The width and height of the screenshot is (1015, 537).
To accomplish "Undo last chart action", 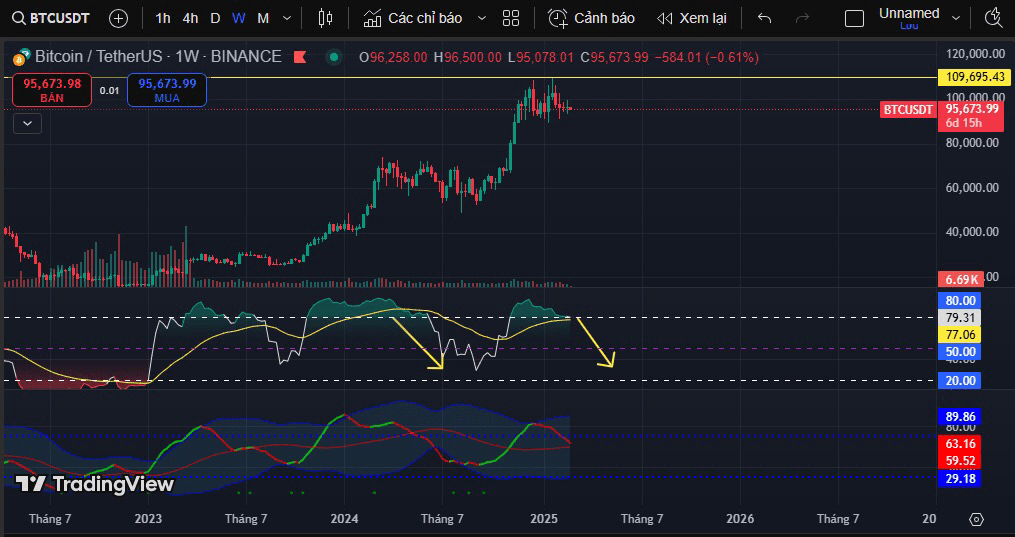I will (764, 18).
